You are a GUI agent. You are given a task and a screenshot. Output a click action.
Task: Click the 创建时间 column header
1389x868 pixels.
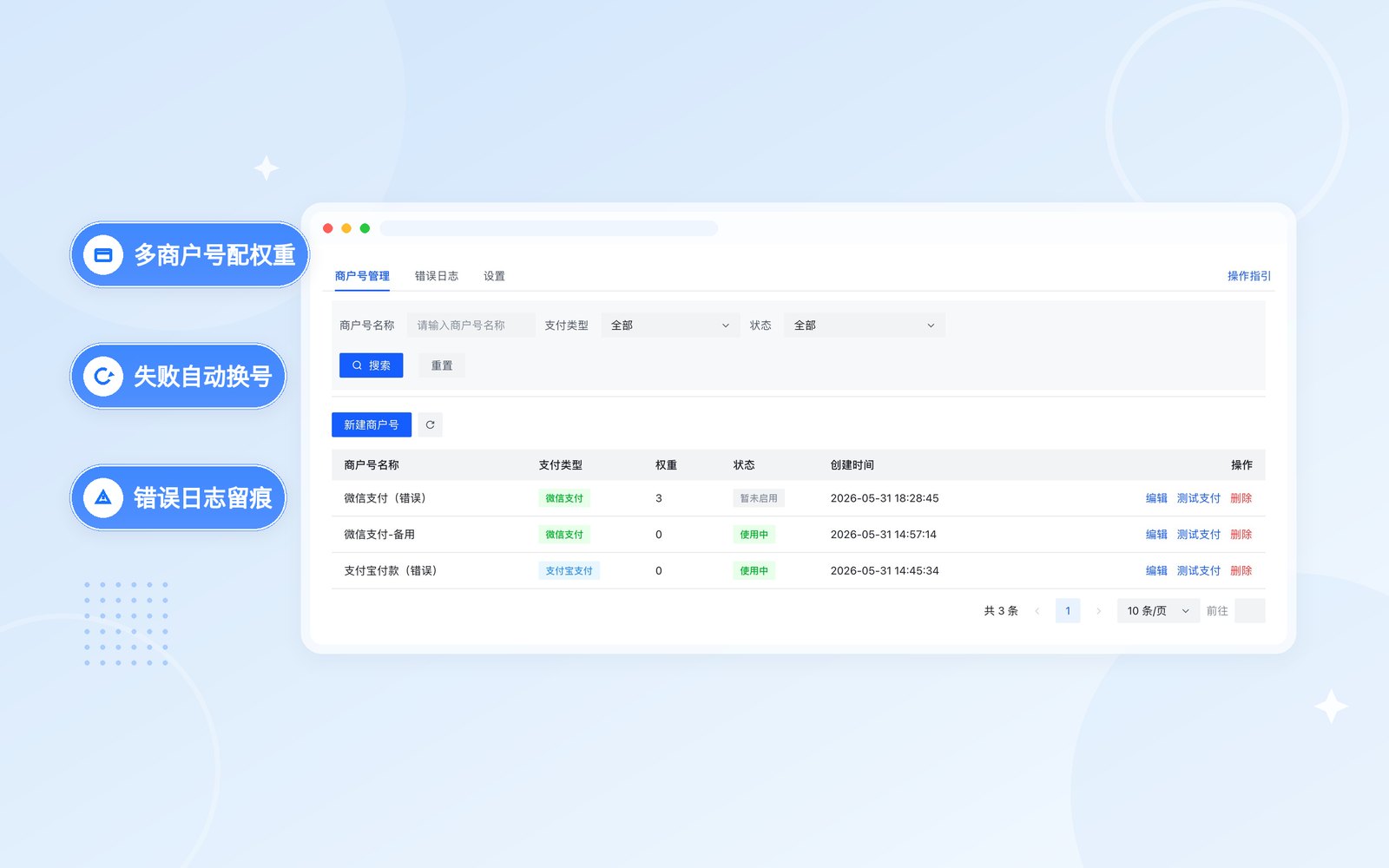(x=852, y=465)
